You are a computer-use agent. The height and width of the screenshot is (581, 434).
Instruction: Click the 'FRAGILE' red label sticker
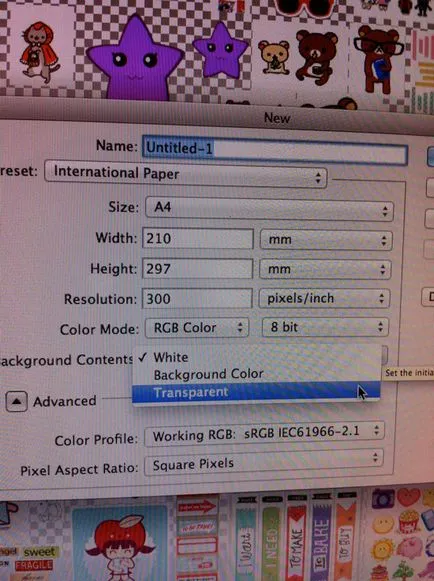pos(34,565)
